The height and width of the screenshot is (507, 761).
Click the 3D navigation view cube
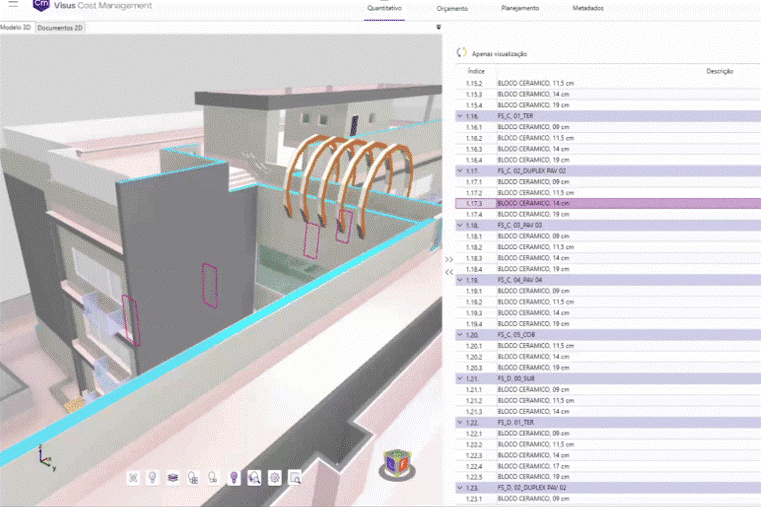397,465
